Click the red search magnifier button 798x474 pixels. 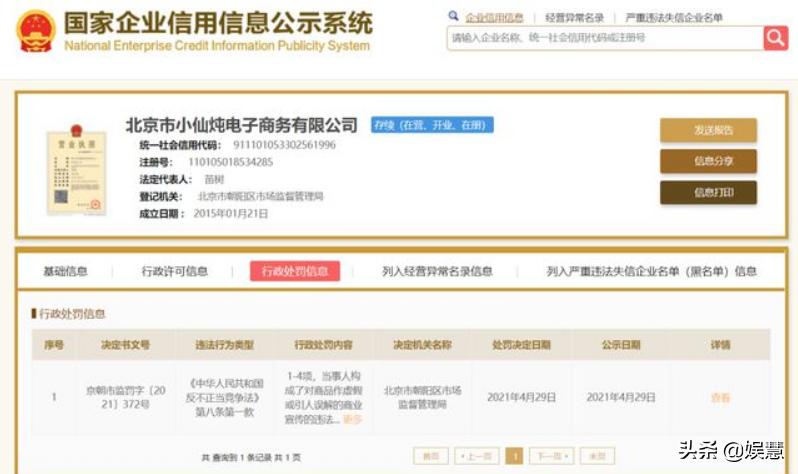click(776, 38)
